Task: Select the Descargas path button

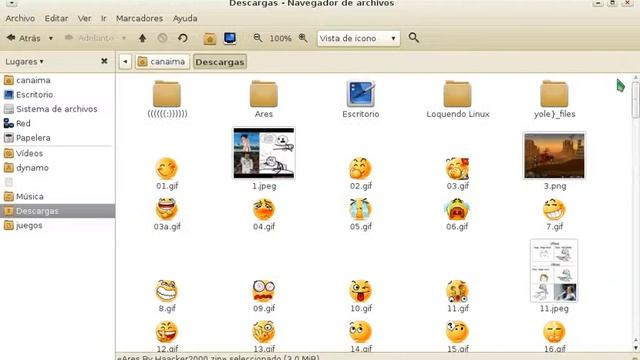Action: click(x=220, y=62)
